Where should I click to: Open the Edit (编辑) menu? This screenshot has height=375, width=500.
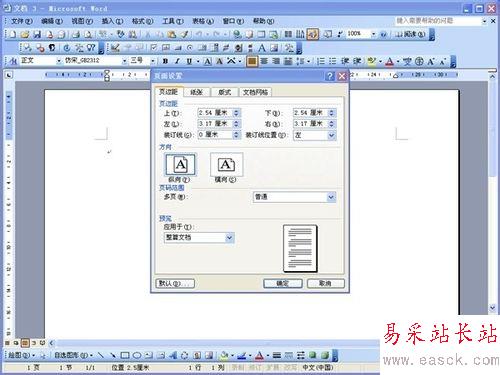coord(52,21)
